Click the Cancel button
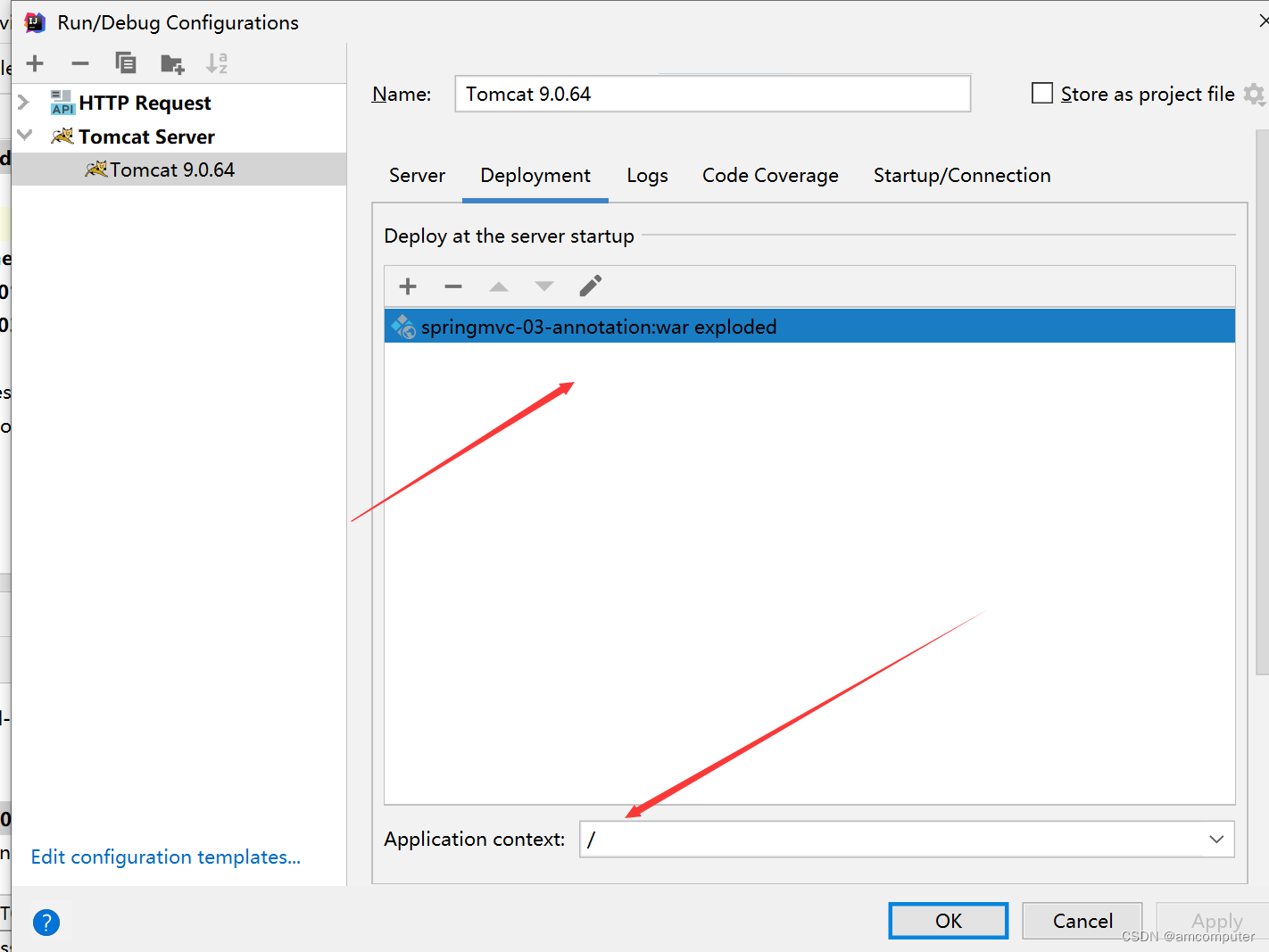Screen dimensions: 1269x952 pyautogui.click(x=1082, y=921)
